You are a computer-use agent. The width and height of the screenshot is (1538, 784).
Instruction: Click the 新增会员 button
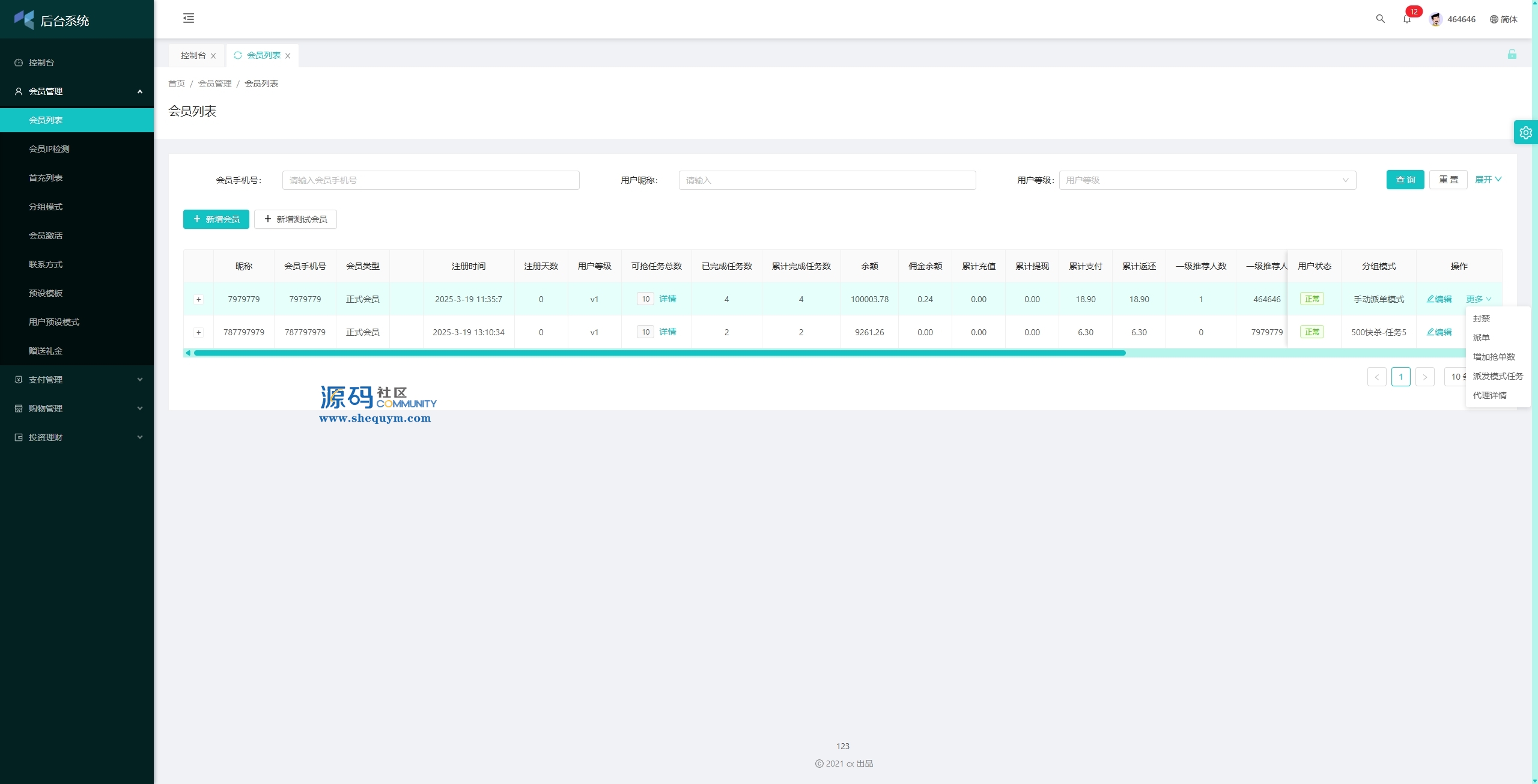coord(216,219)
